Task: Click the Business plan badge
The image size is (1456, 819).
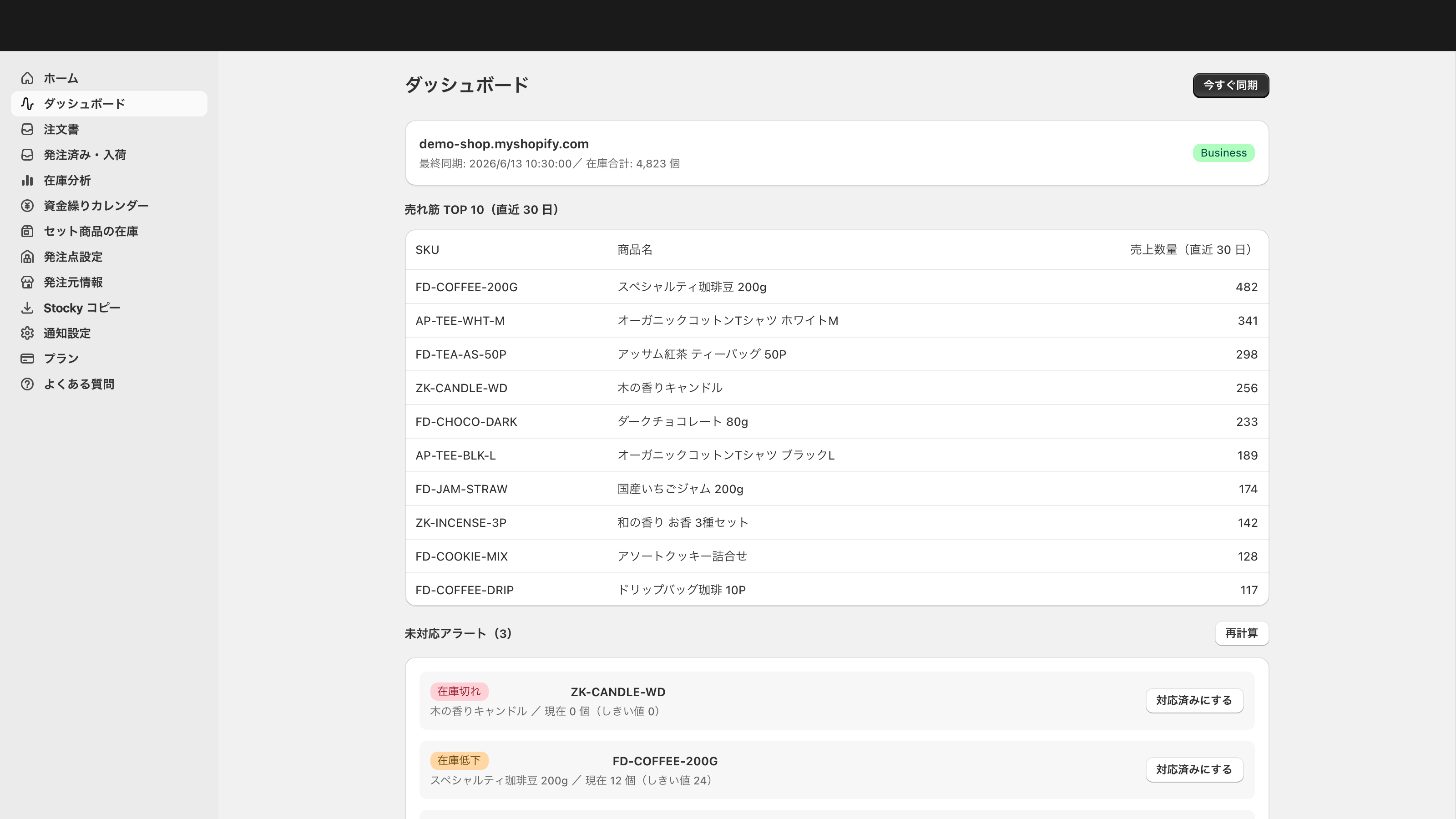Action: tap(1223, 153)
